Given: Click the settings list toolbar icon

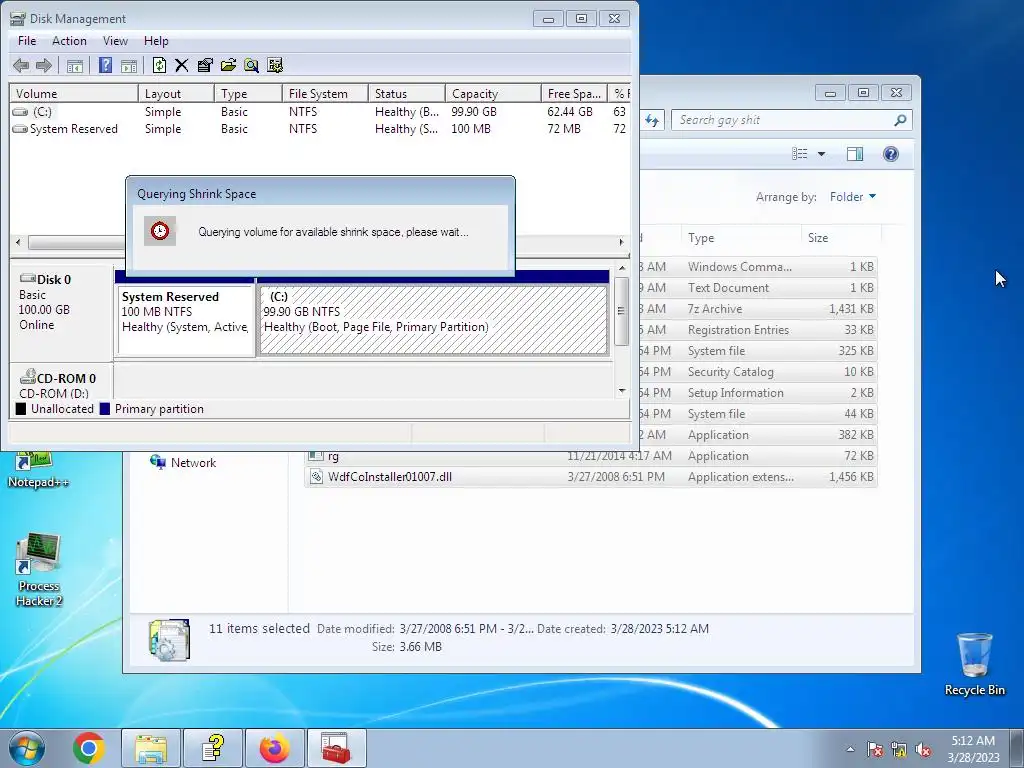Looking at the screenshot, I should tap(275, 65).
